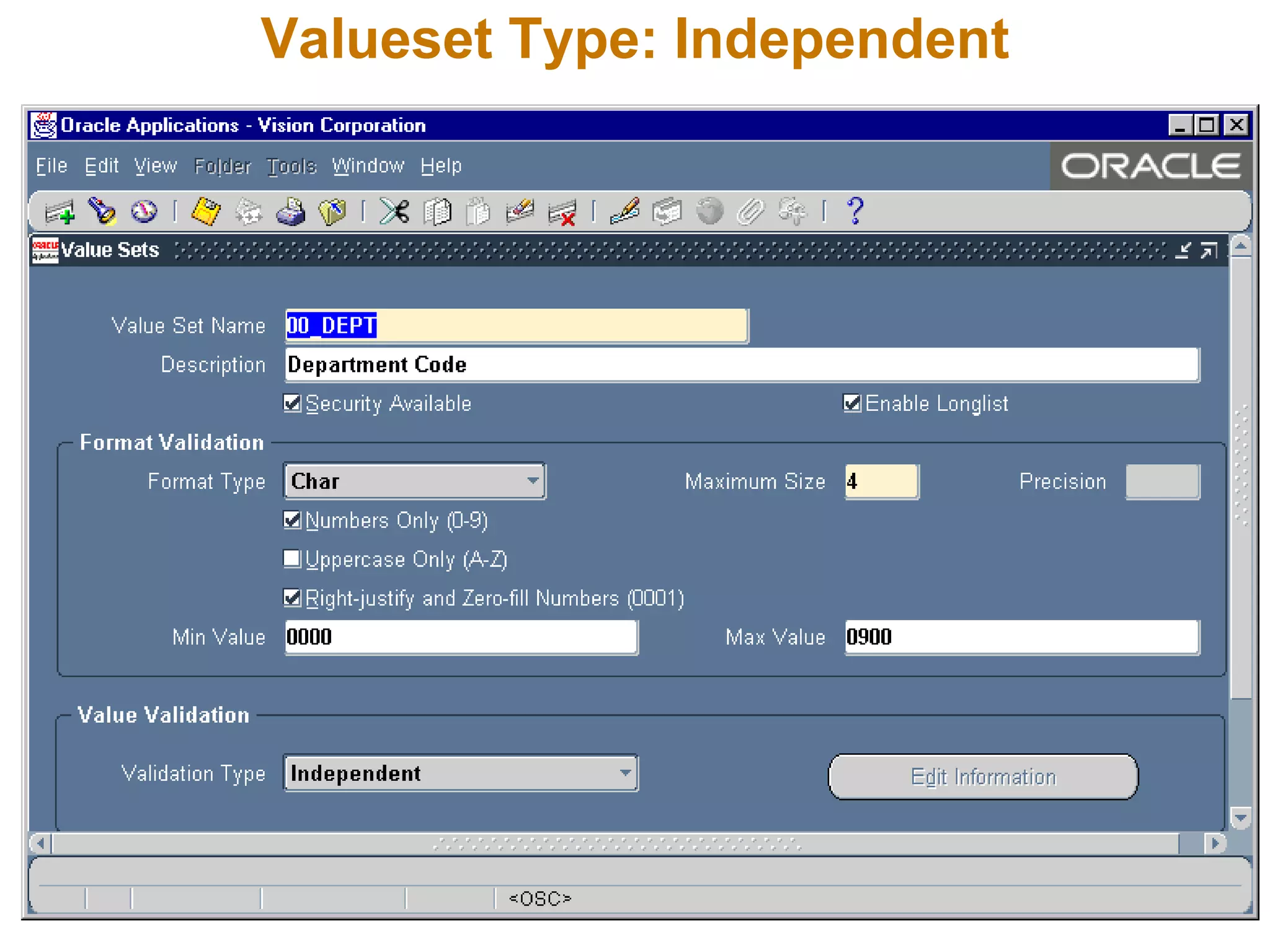Click the Window Help question mark icon
The height and width of the screenshot is (952, 1270).
pos(856,211)
